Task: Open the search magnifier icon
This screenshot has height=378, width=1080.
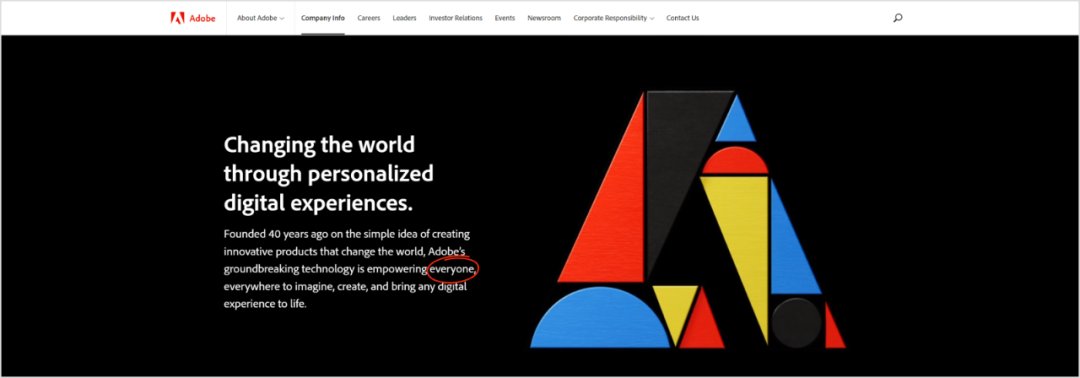Action: (x=897, y=18)
